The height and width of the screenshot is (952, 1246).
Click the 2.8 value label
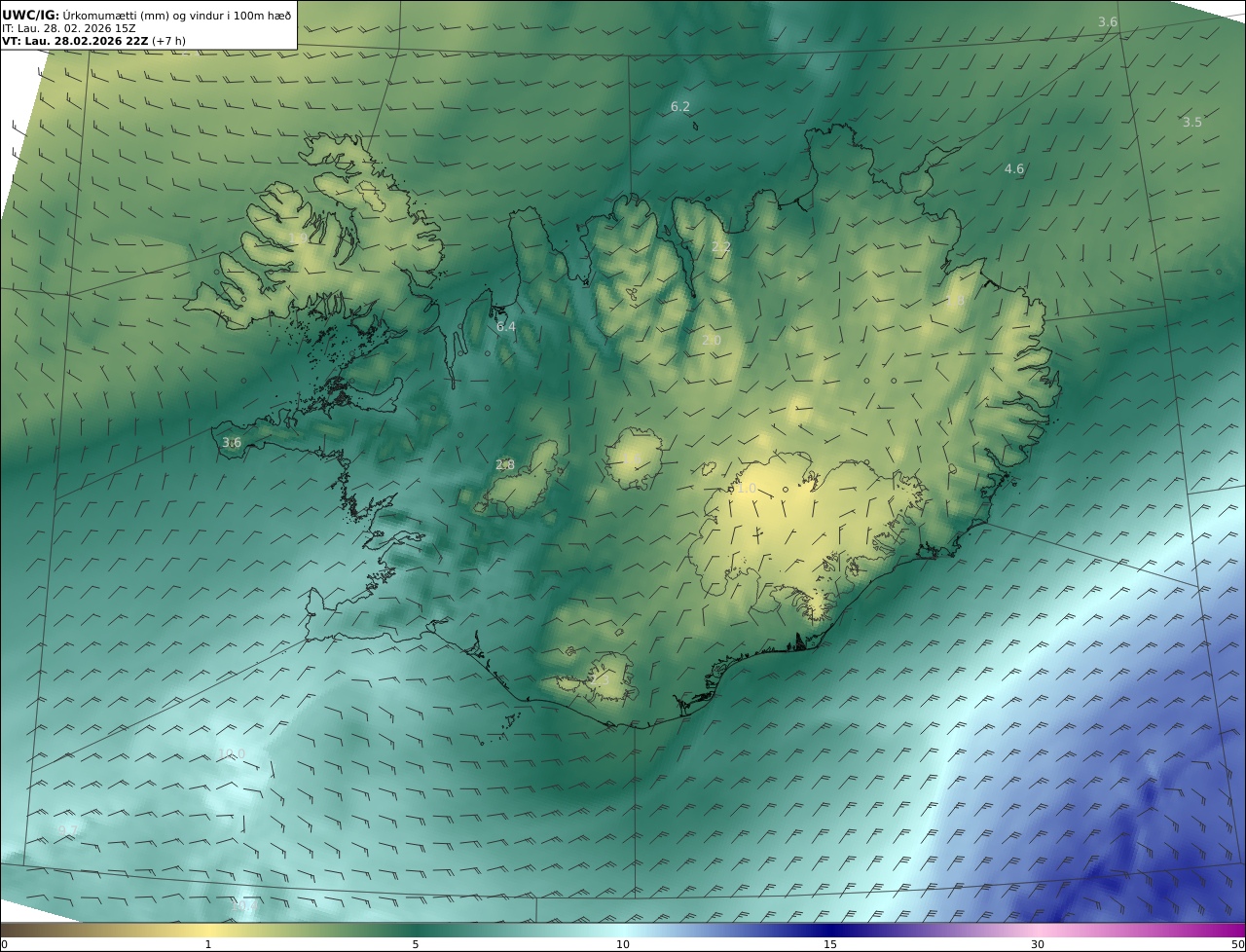[x=505, y=464]
